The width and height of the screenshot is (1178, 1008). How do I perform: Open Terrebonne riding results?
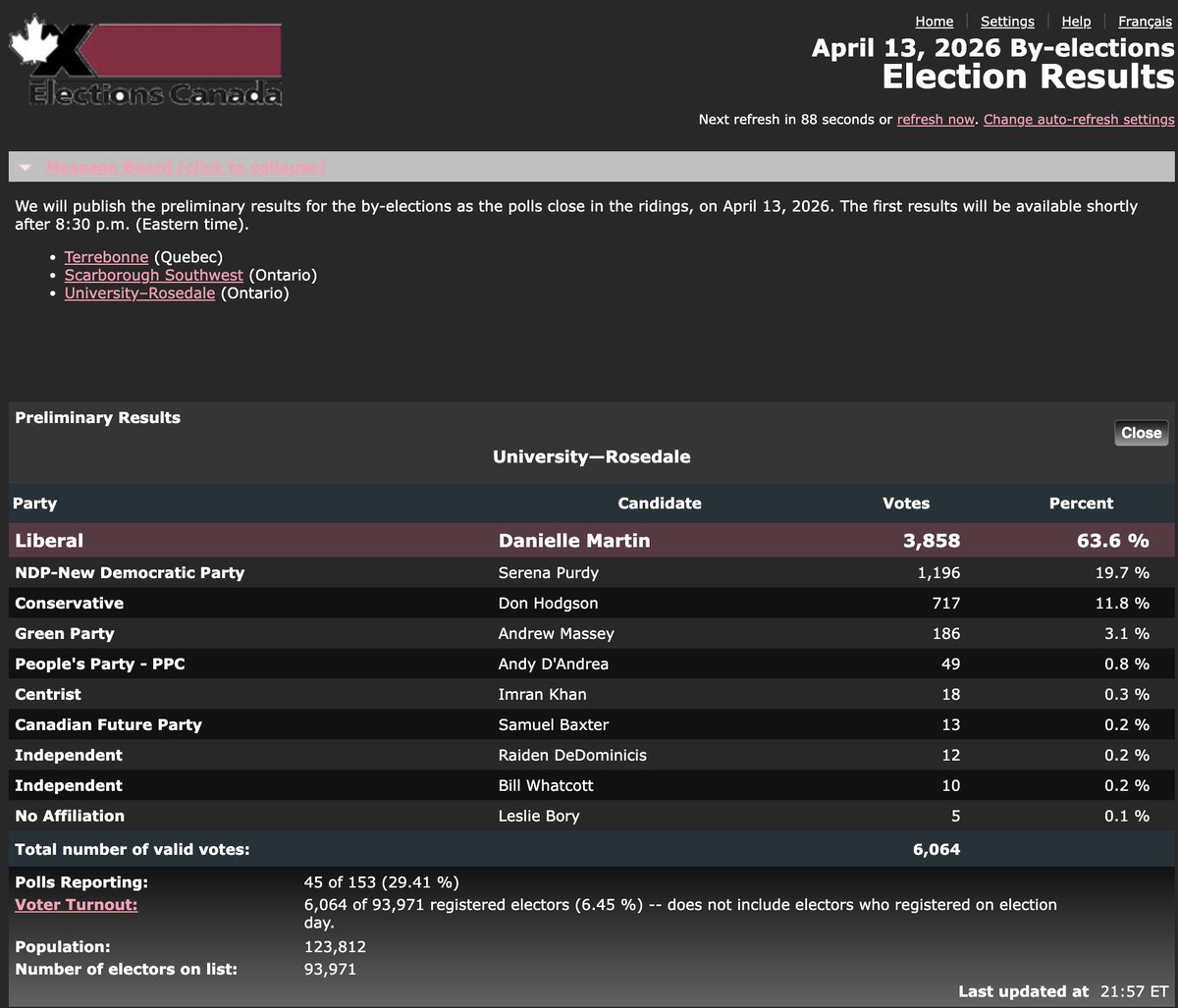pyautogui.click(x=106, y=257)
